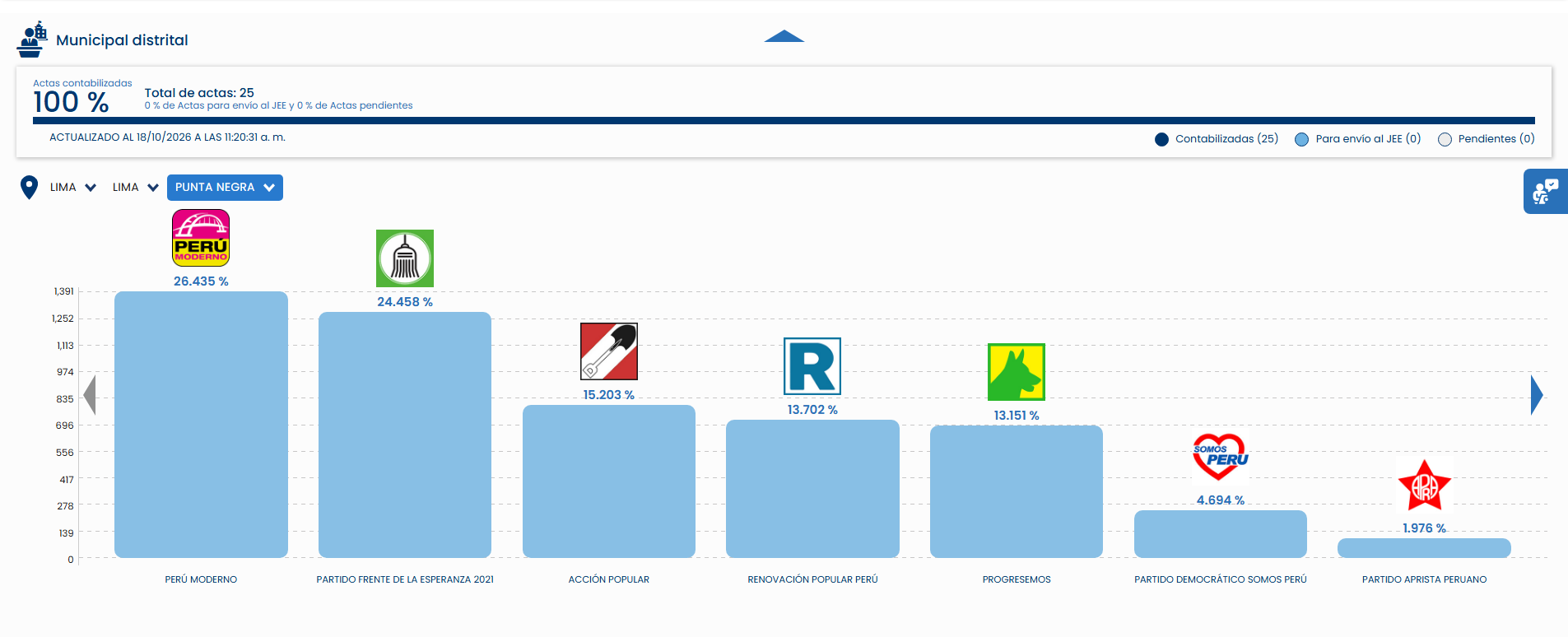Open the second LIMA province dropdown
The width and height of the screenshot is (1568, 637).
coord(136,188)
